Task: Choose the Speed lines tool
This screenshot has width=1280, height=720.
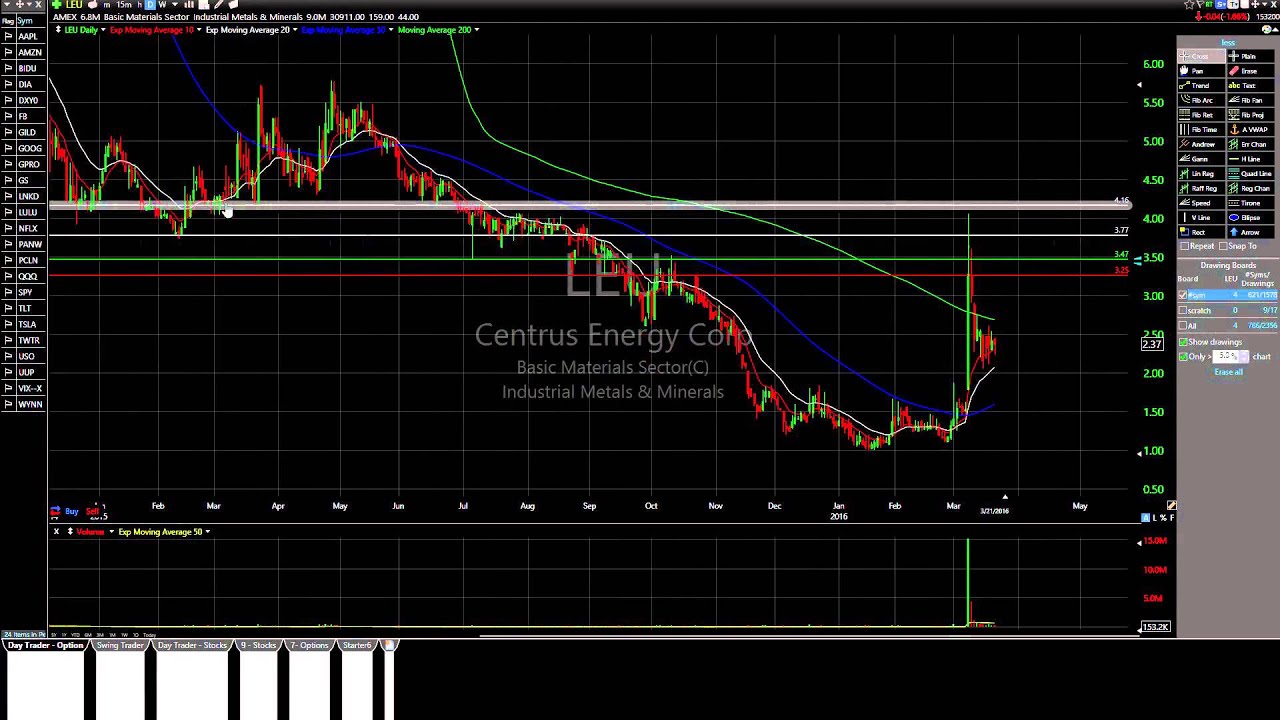Action: [x=1203, y=203]
